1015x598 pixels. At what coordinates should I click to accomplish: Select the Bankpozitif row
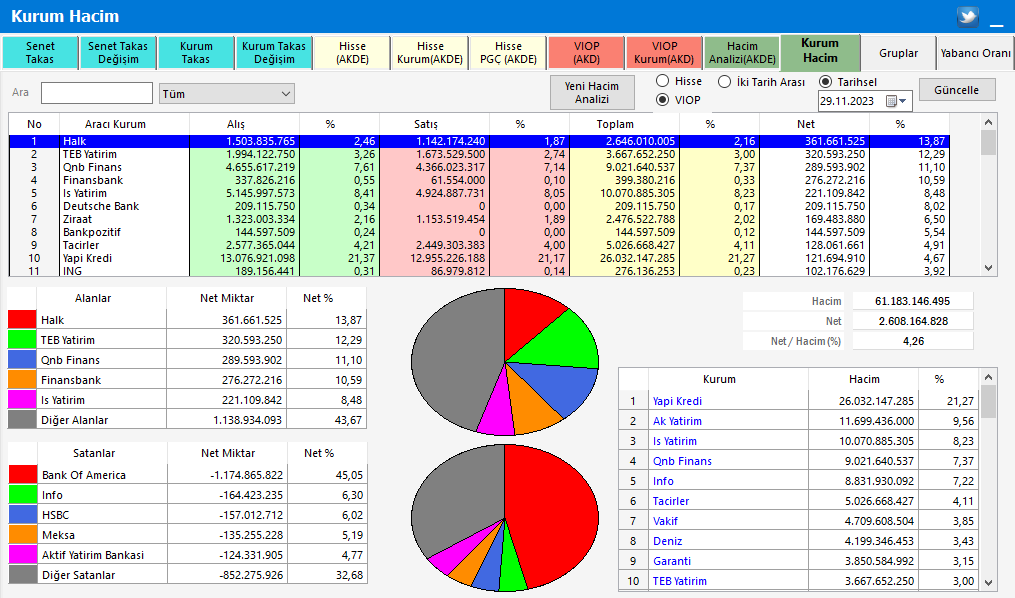pos(479,232)
